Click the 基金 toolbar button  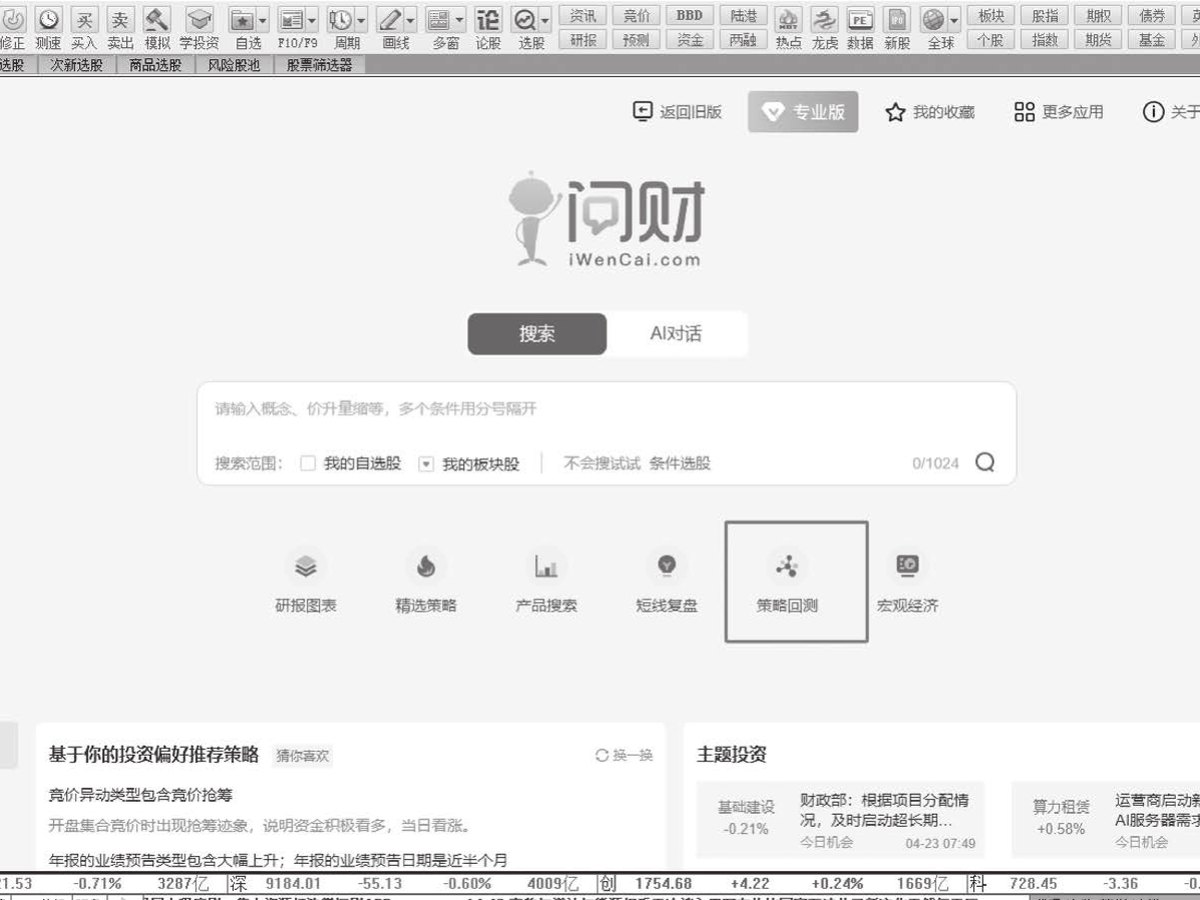coord(1152,40)
